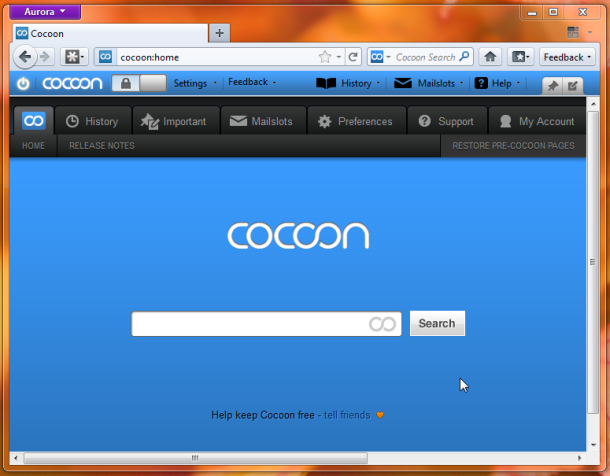Open the My Account tab

tap(537, 121)
